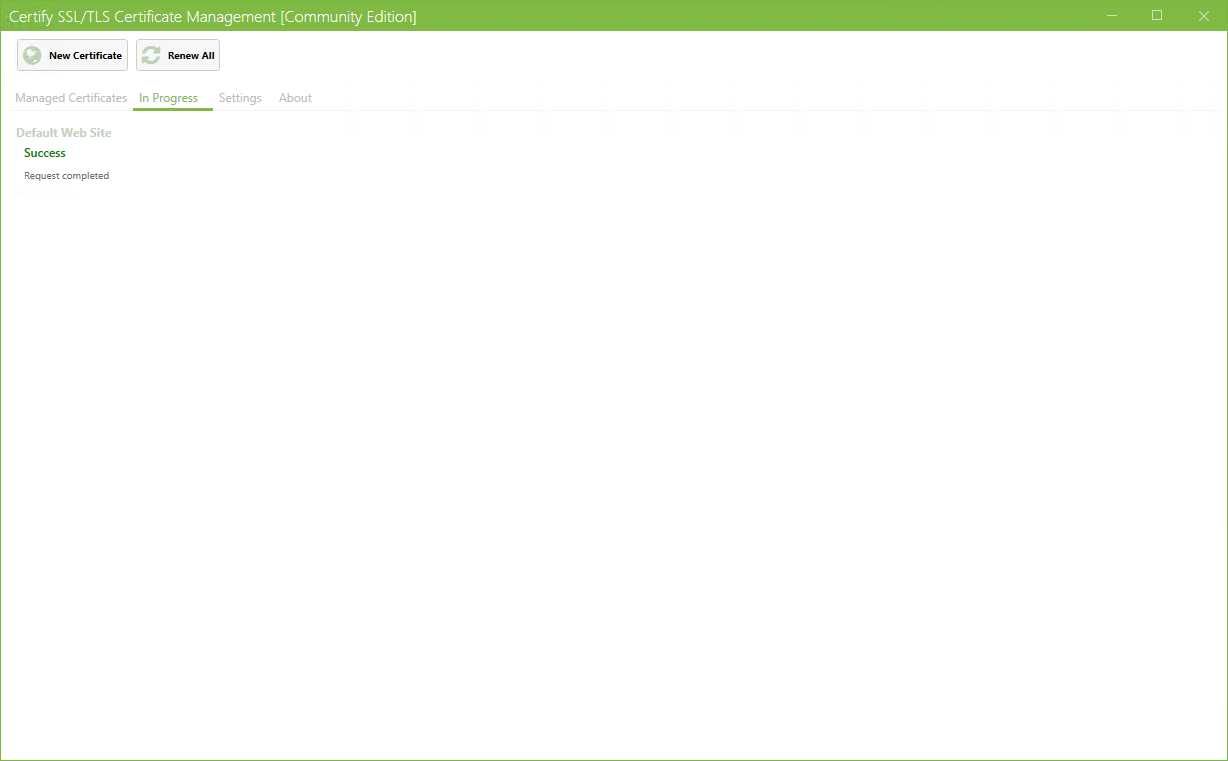Click the Renew All refresh arrows icon
Image resolution: width=1228 pixels, height=761 pixels.
(151, 56)
